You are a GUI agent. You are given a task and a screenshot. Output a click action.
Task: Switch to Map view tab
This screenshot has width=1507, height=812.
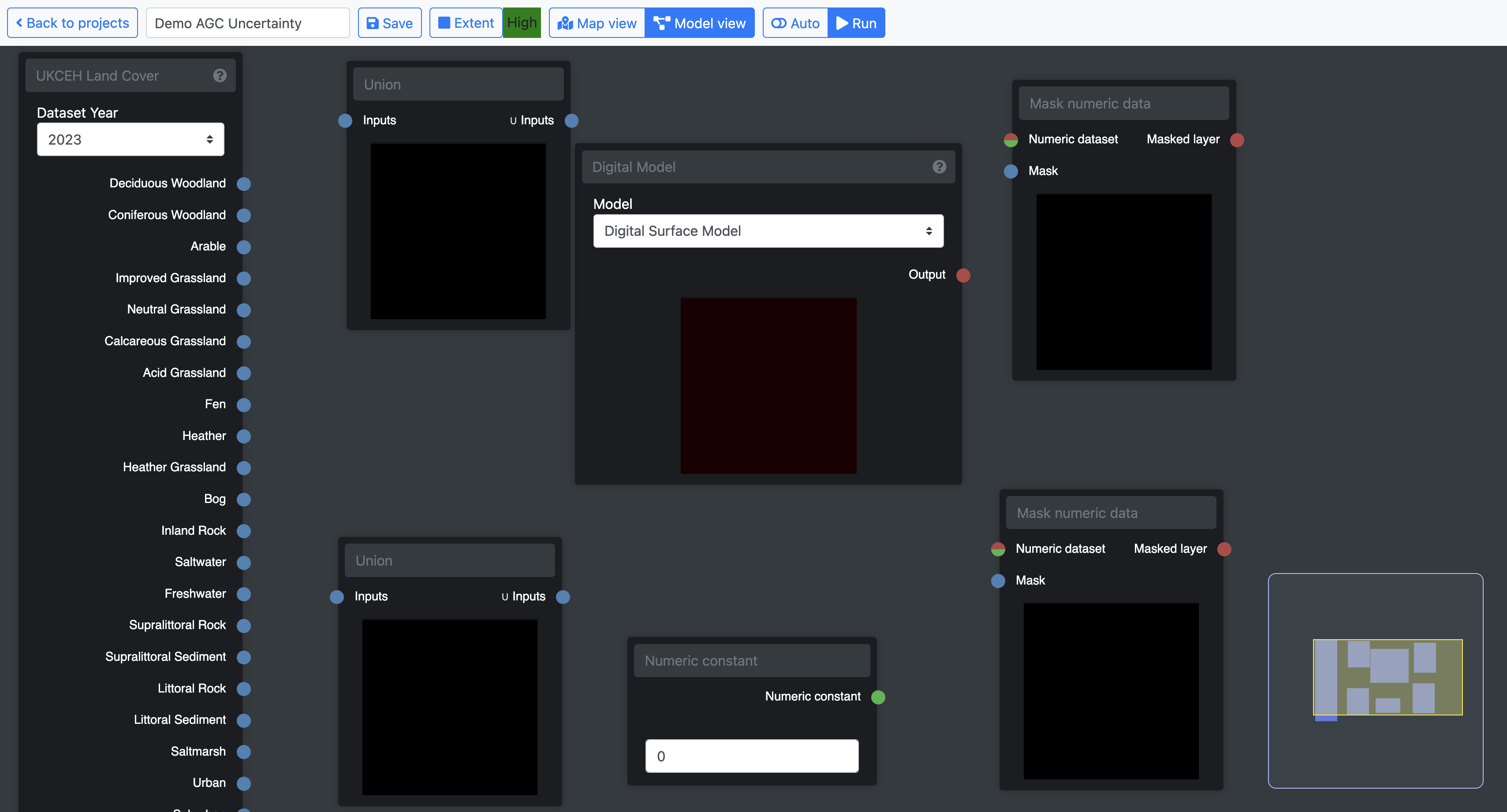(597, 23)
